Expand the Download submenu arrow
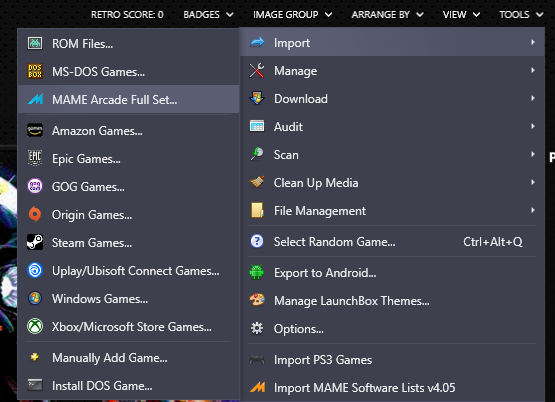Screen dimensions: 555x402 (x=533, y=98)
